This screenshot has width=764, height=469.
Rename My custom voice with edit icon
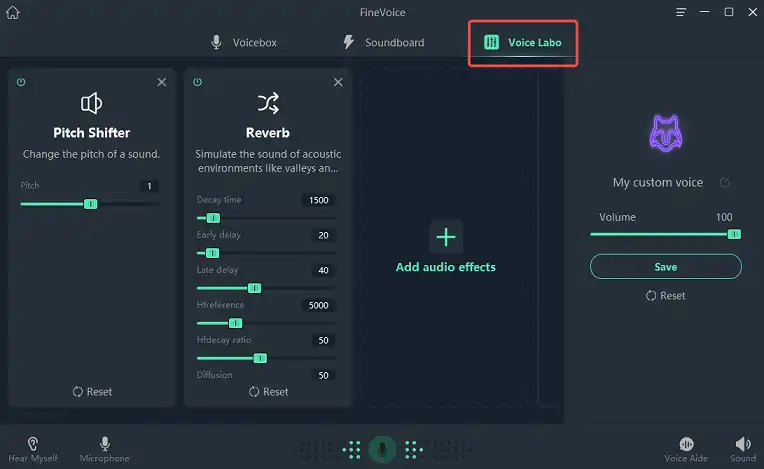(725, 182)
